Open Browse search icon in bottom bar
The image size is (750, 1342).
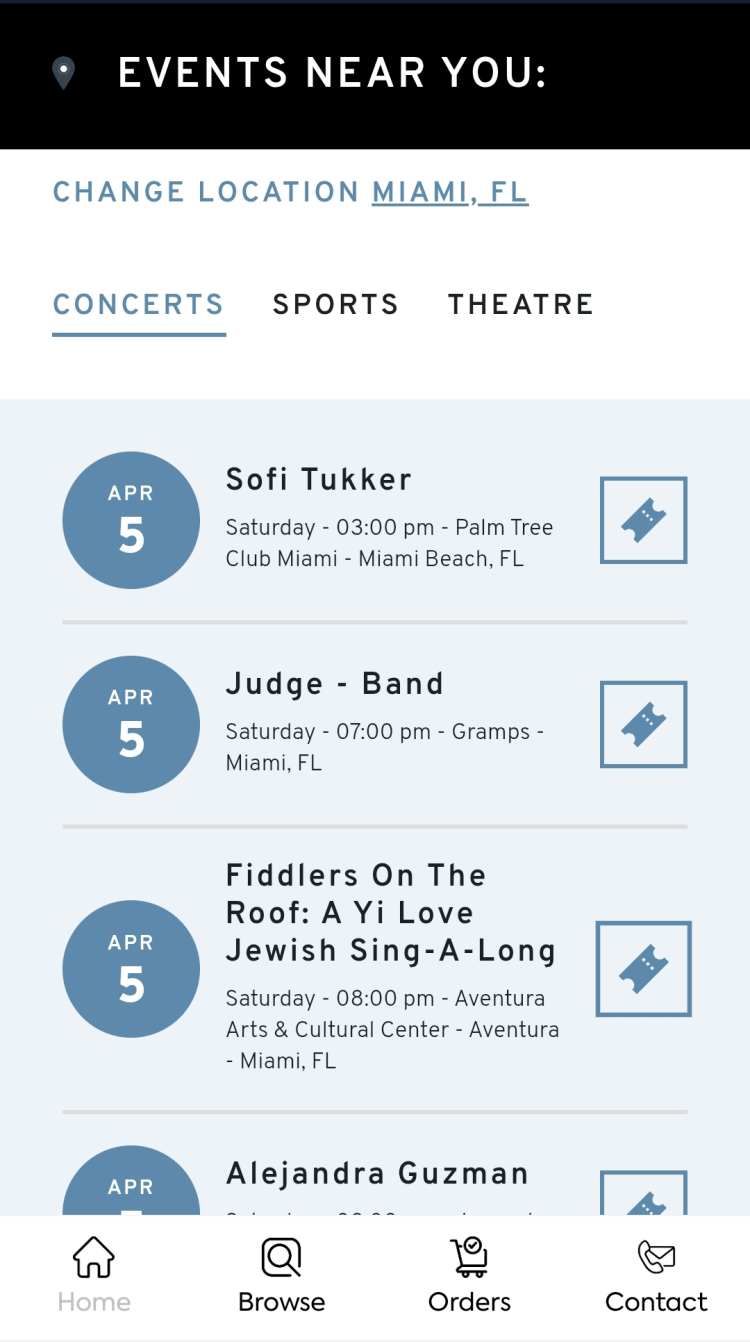[x=281, y=1257]
